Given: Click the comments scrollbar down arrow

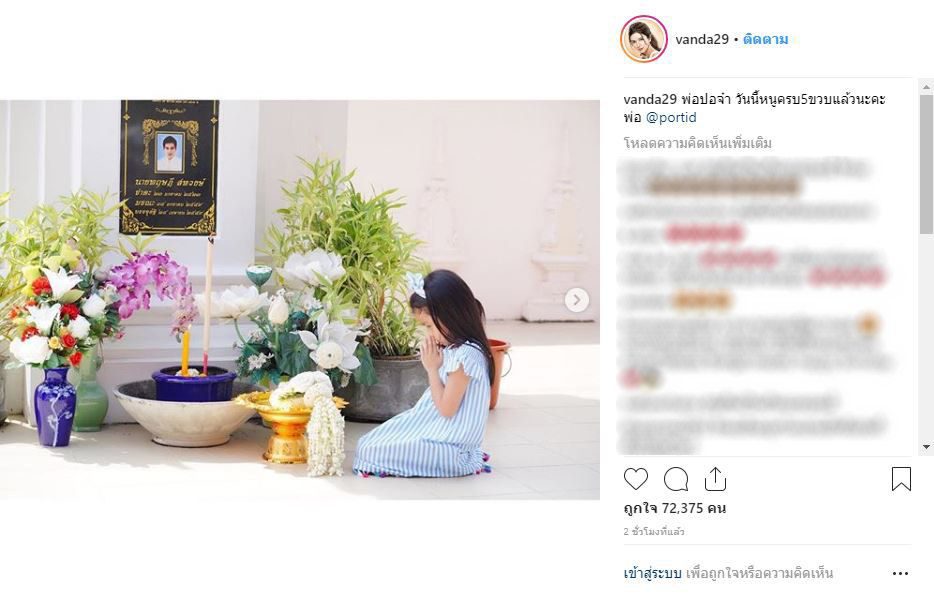Looking at the screenshot, I should [926, 447].
